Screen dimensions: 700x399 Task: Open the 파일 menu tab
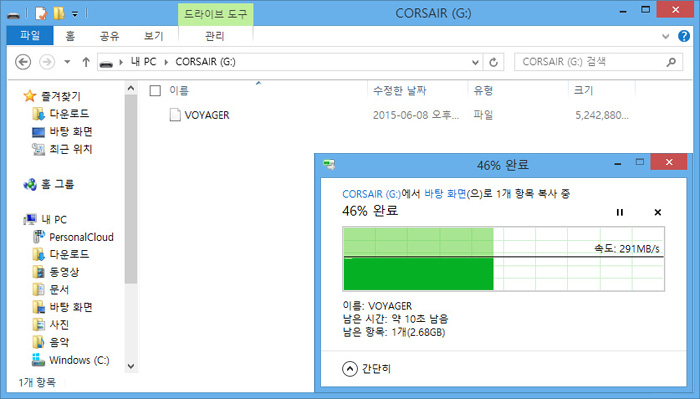click(30, 36)
